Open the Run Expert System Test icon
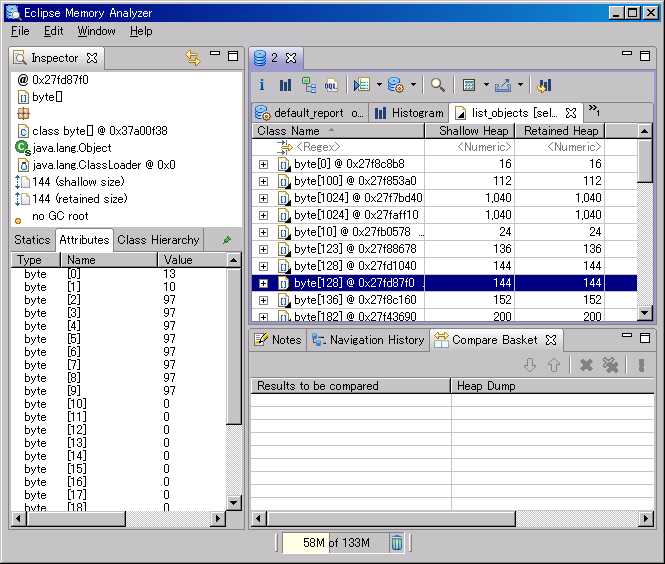 396,86
